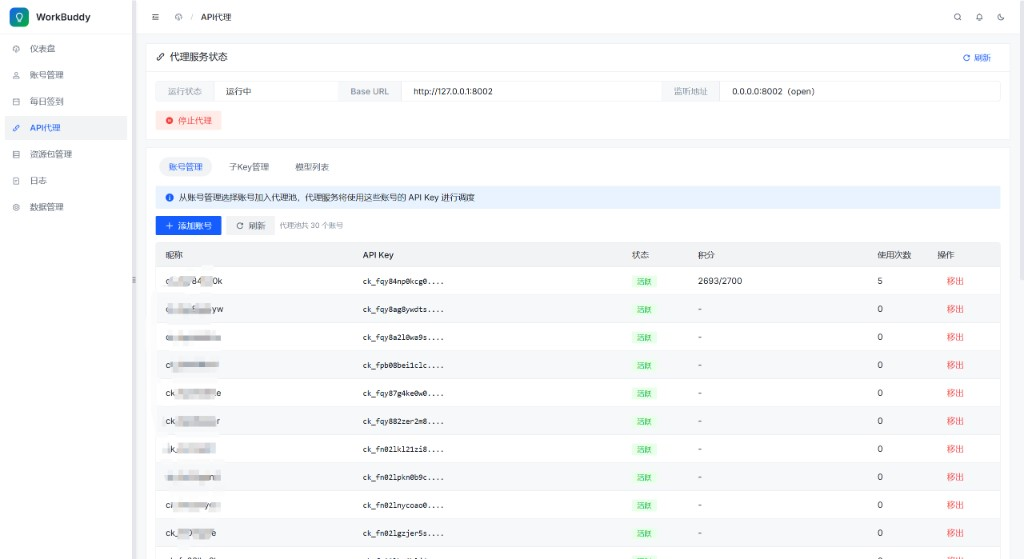This screenshot has width=1024, height=559.
Task: Click the 昵称 column header
Action: point(174,255)
